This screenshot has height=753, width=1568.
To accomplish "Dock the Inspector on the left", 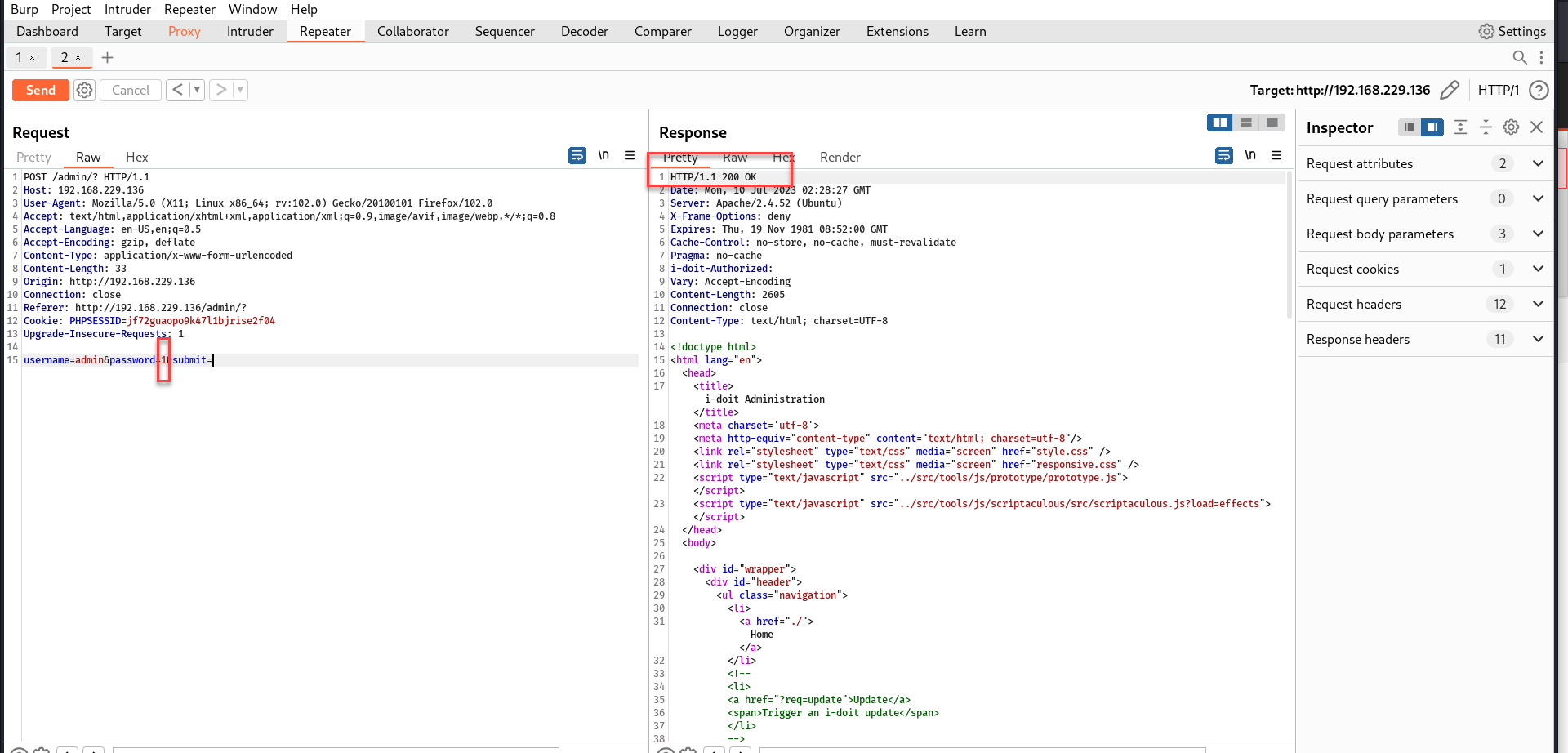I will (1409, 127).
